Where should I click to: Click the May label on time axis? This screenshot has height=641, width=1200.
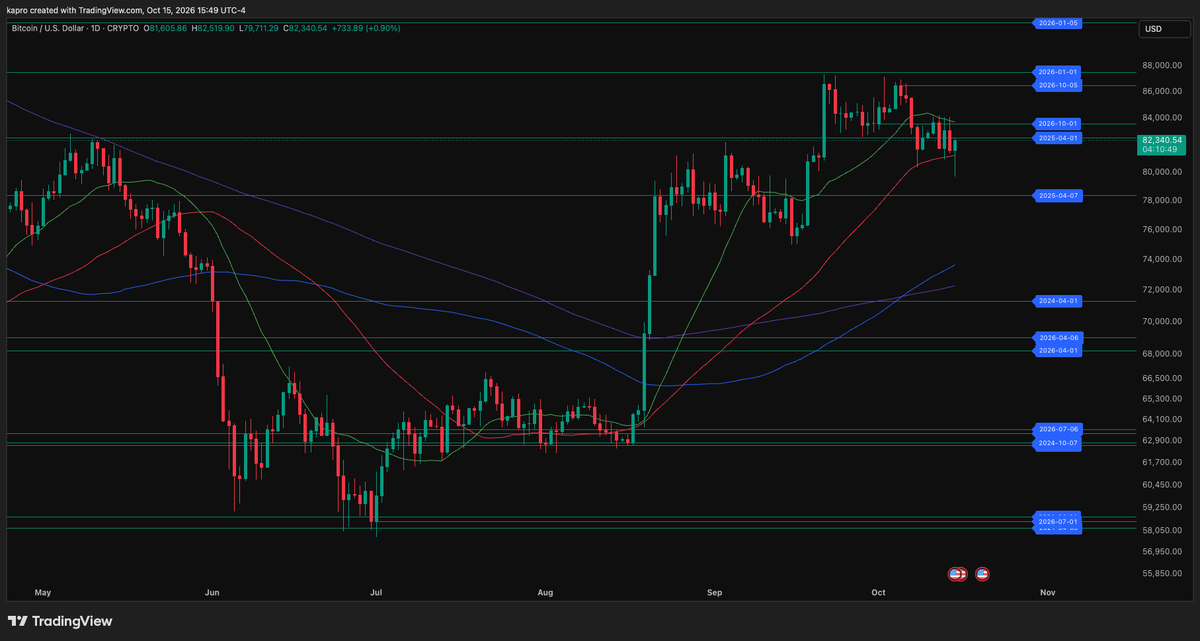click(42, 593)
